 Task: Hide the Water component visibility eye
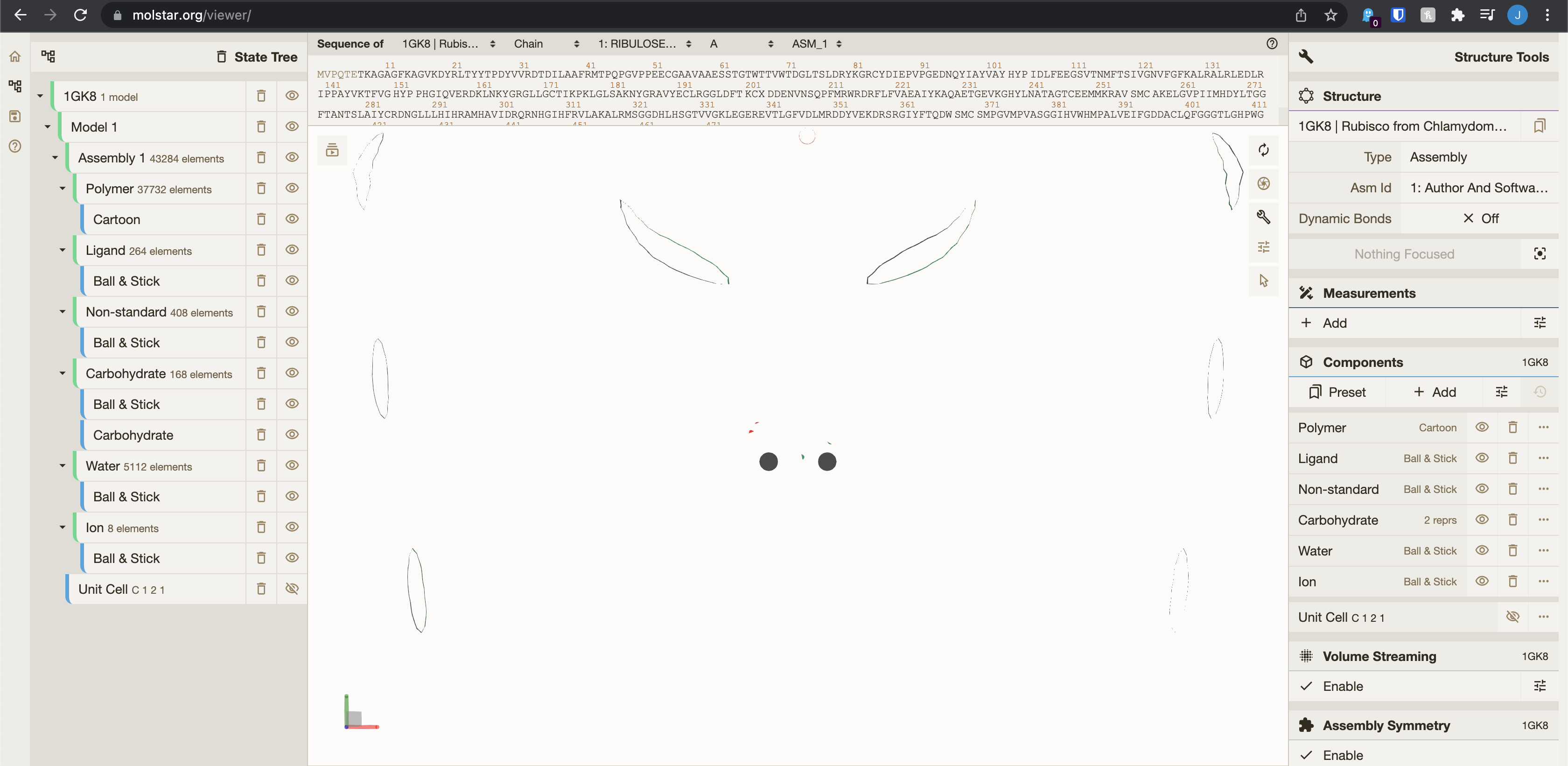[1482, 550]
